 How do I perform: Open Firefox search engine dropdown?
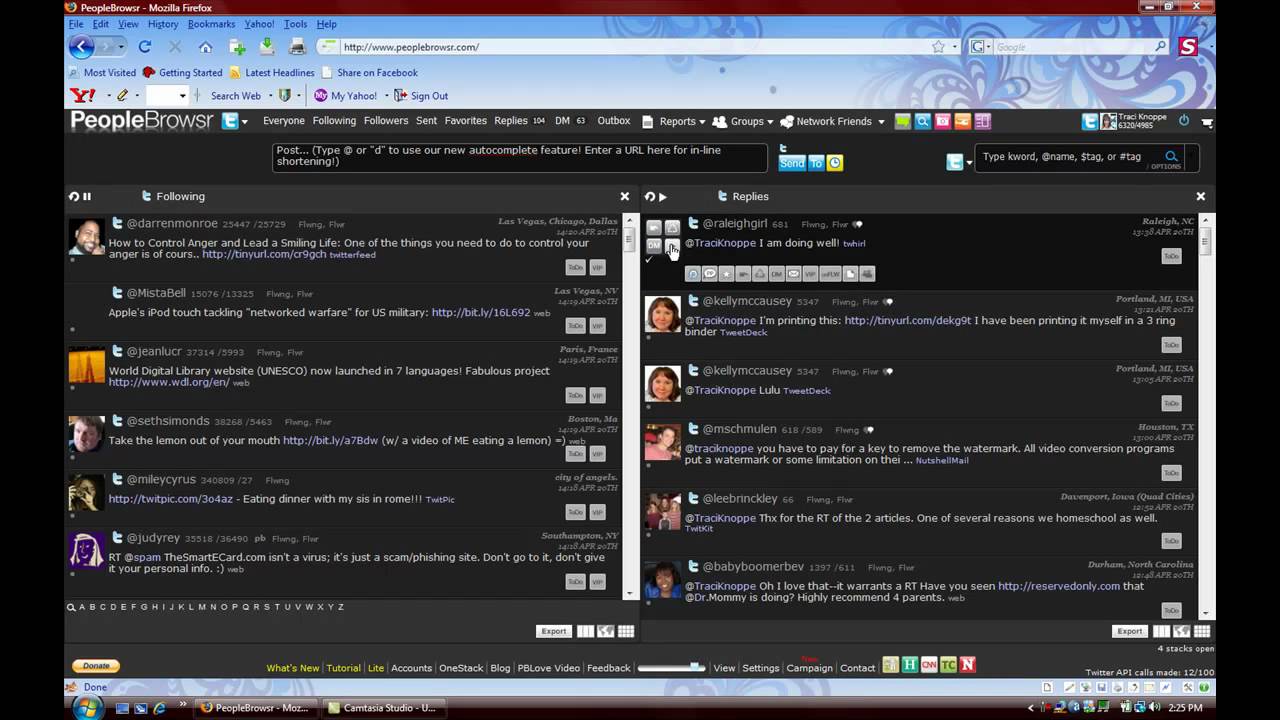click(988, 47)
